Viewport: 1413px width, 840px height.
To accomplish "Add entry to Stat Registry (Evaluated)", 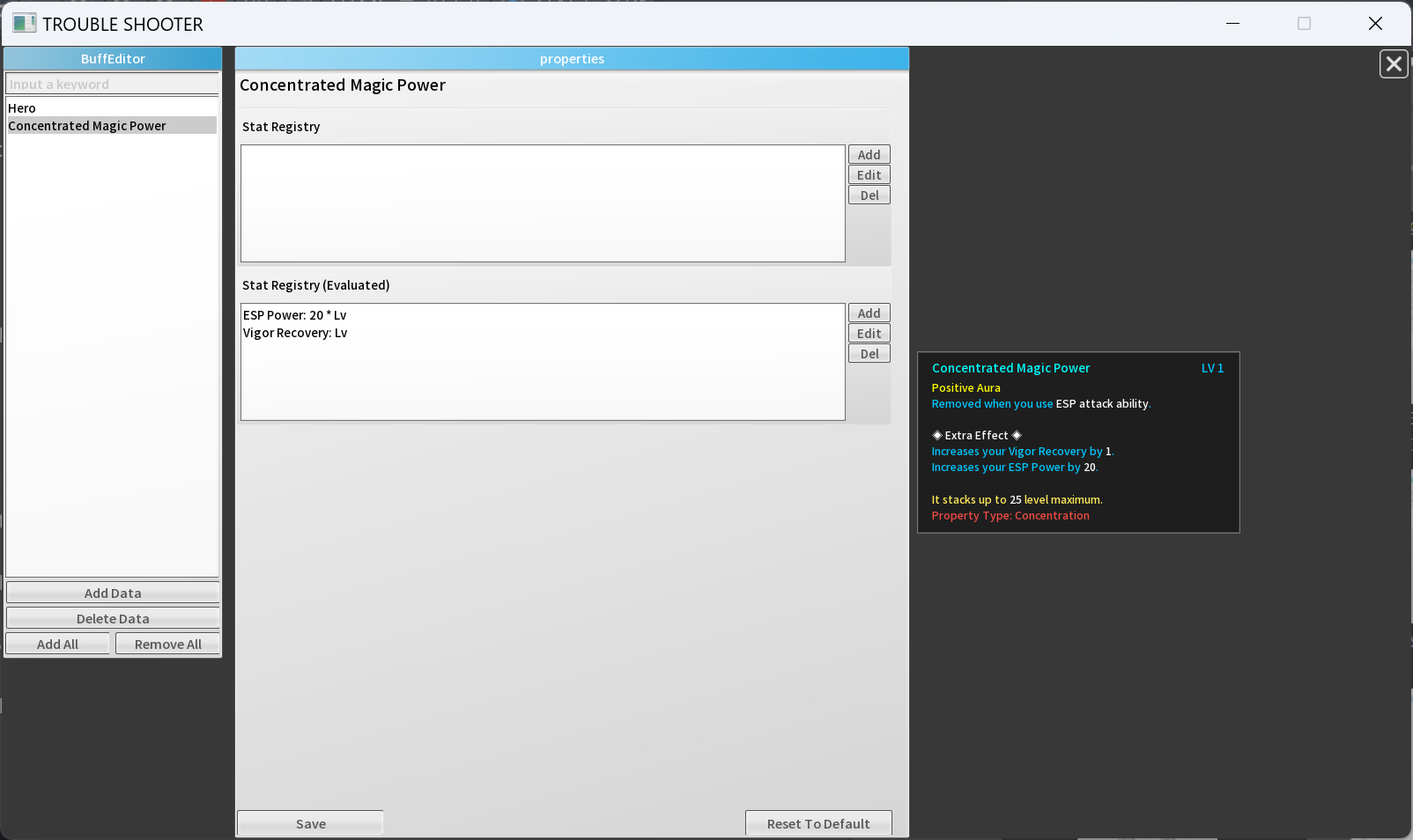I will tap(869, 313).
